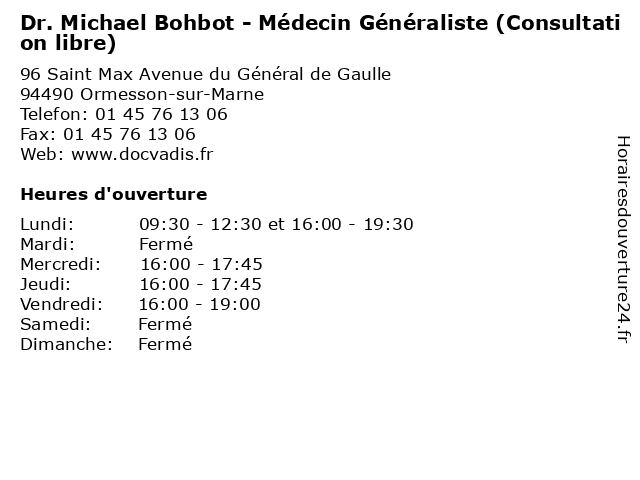Click the Dr. Michael Bohbot title heading
The width and height of the screenshot is (640, 480).
pyautogui.click(x=320, y=33)
